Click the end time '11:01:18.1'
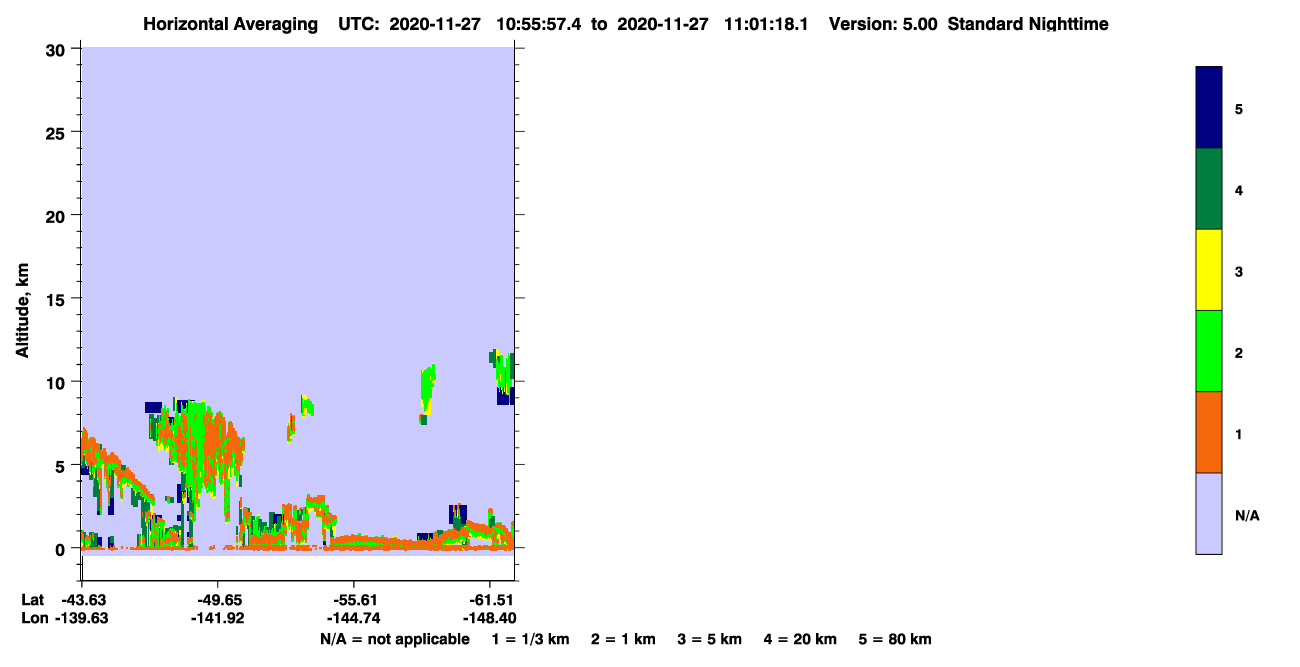This screenshot has height=667, width=1300. [766, 24]
